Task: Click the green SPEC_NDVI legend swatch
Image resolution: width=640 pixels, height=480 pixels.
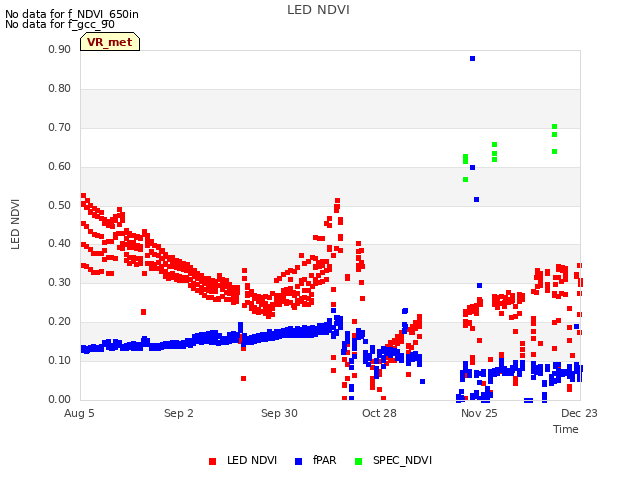Action: coord(358,461)
